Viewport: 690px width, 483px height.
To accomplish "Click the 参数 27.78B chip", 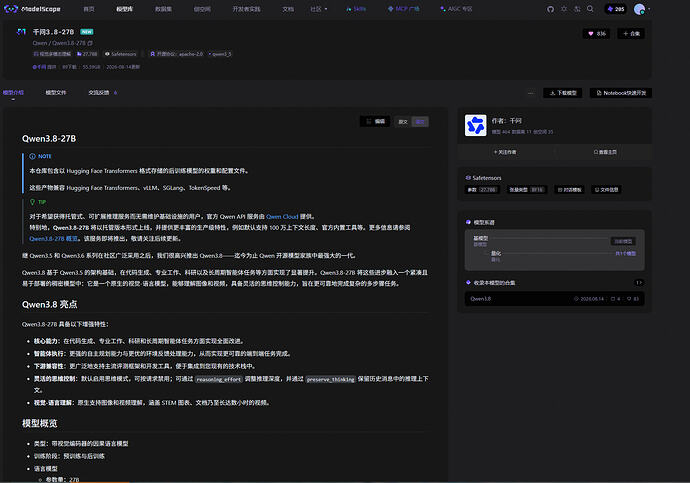I will (x=482, y=190).
